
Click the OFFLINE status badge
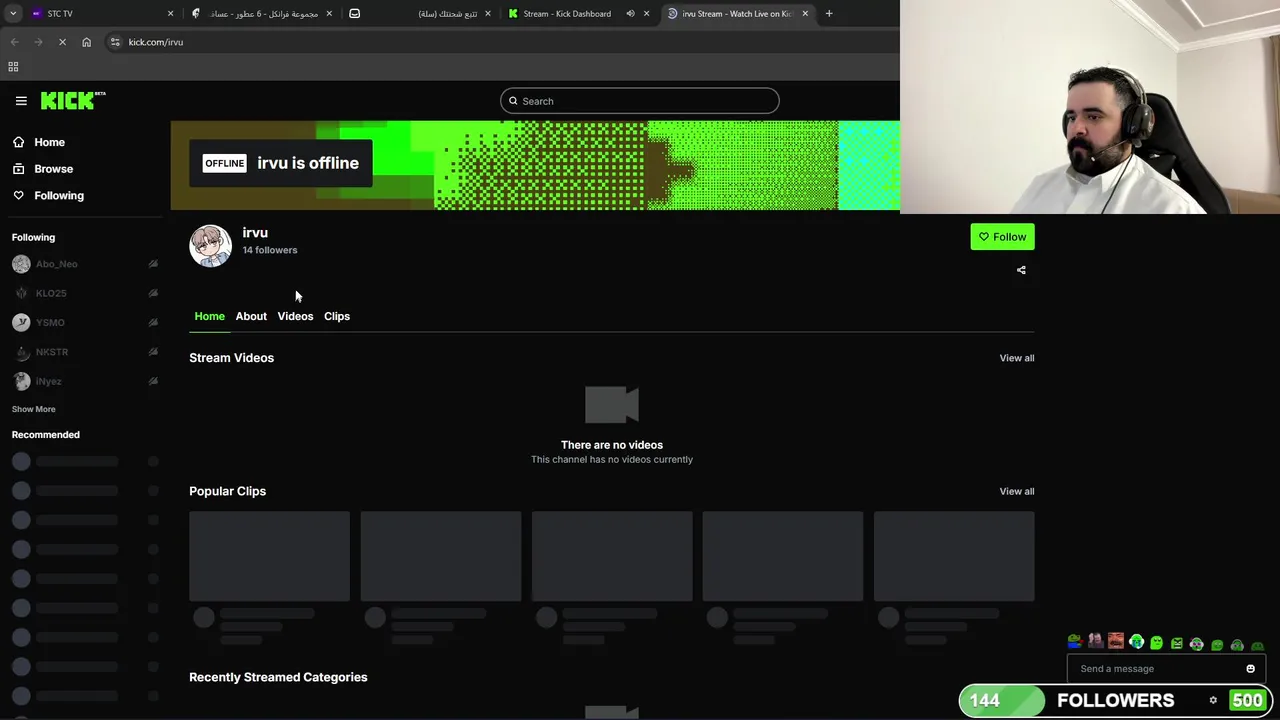224,163
